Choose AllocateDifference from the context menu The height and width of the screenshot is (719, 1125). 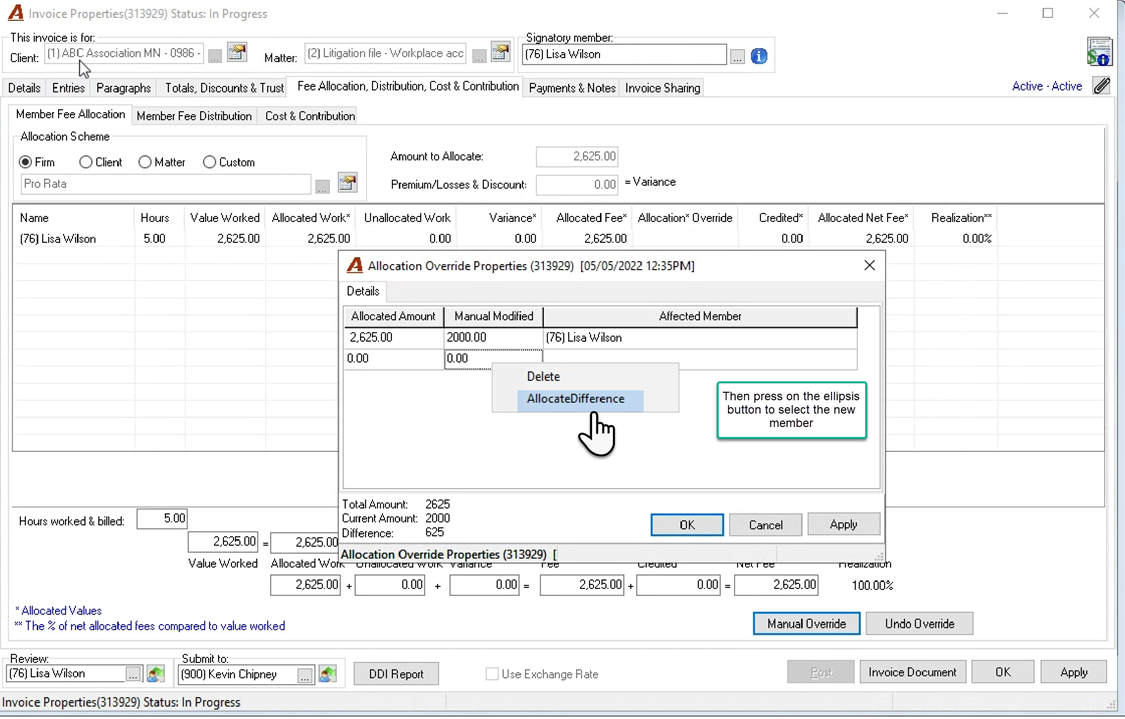click(580, 399)
